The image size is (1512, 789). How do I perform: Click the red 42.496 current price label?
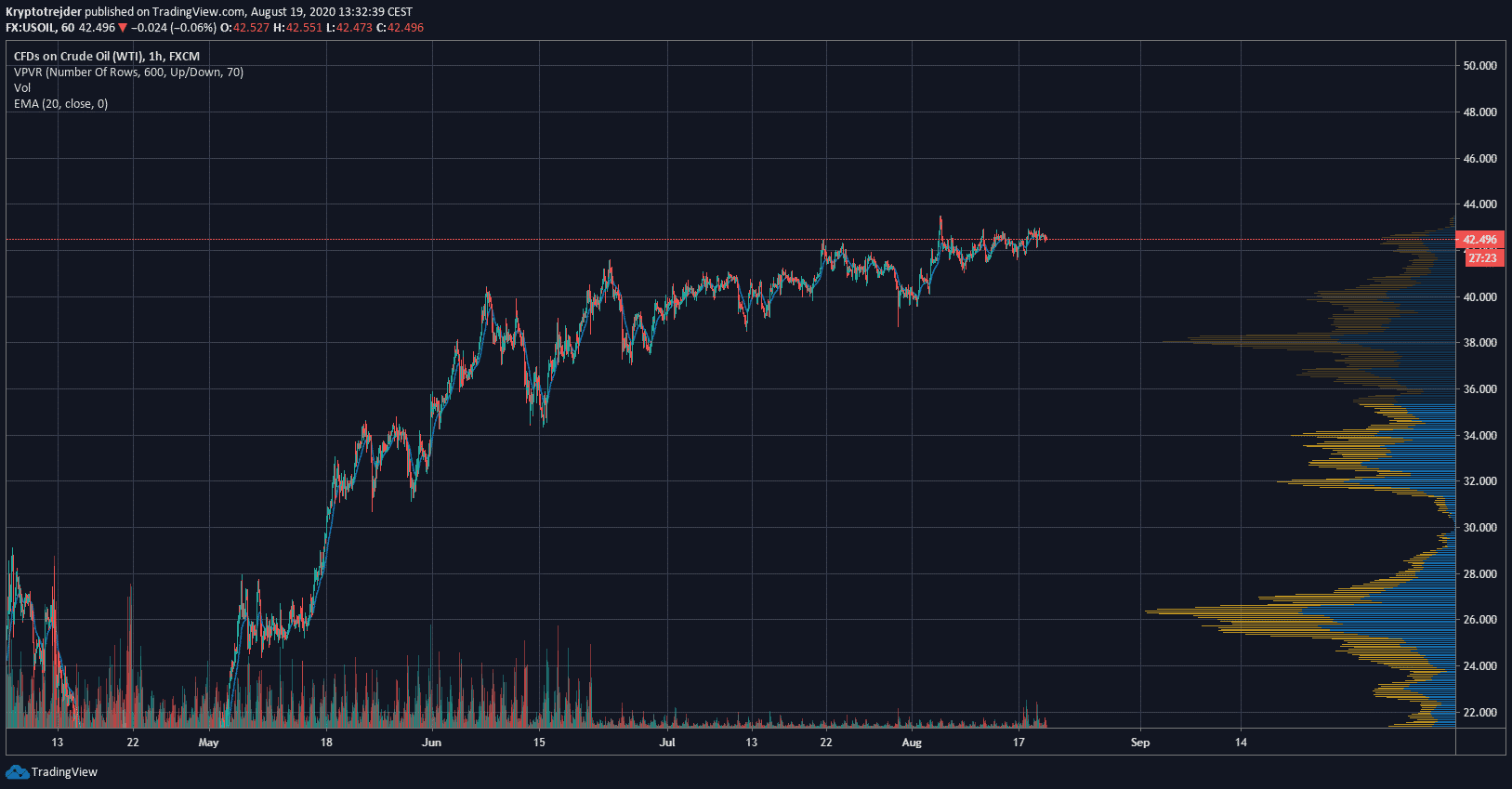click(1479, 240)
